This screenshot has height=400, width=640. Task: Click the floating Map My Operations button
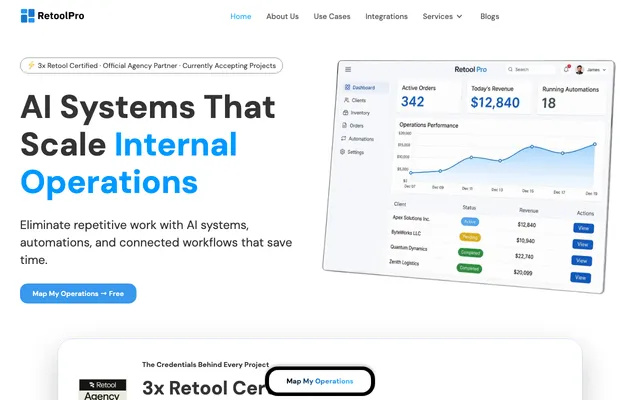point(320,381)
